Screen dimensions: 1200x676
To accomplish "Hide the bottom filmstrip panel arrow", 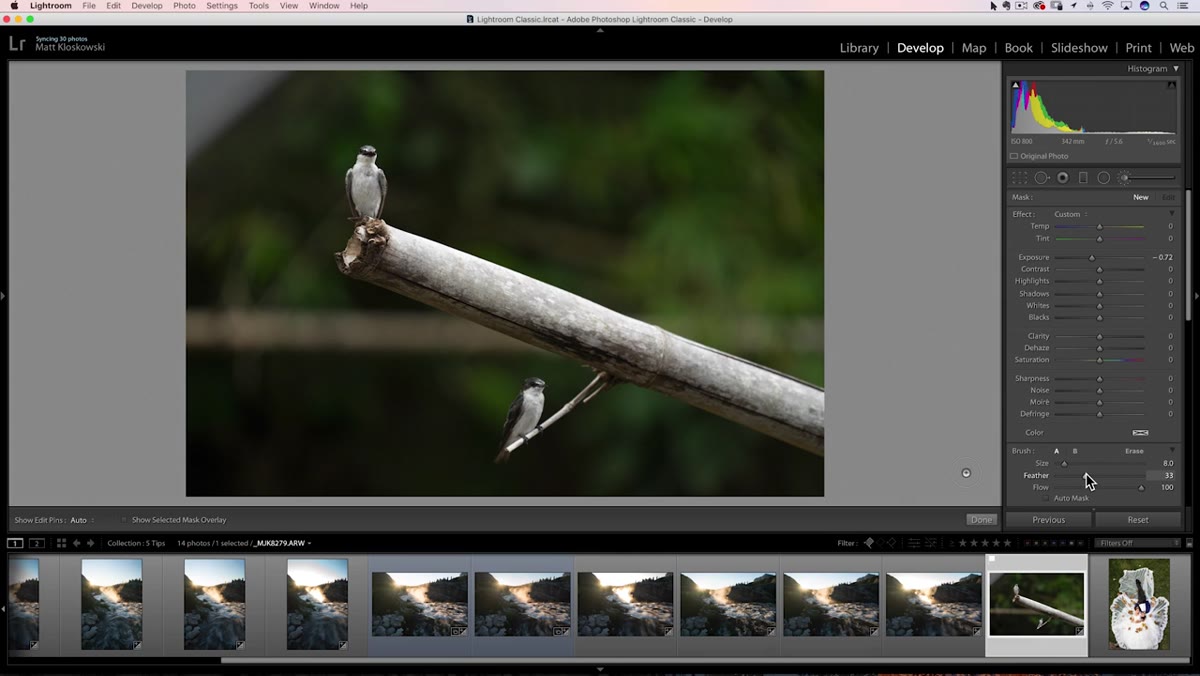I will point(600,669).
